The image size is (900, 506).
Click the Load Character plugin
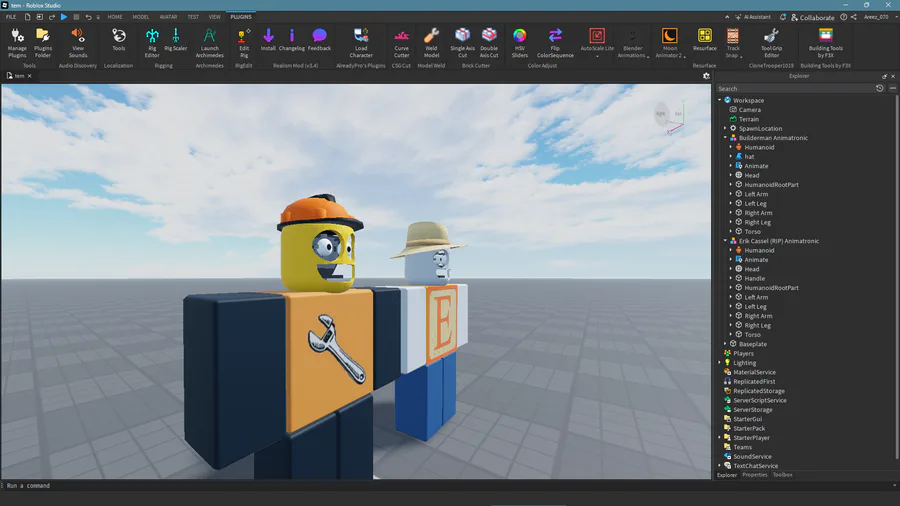click(x=361, y=43)
